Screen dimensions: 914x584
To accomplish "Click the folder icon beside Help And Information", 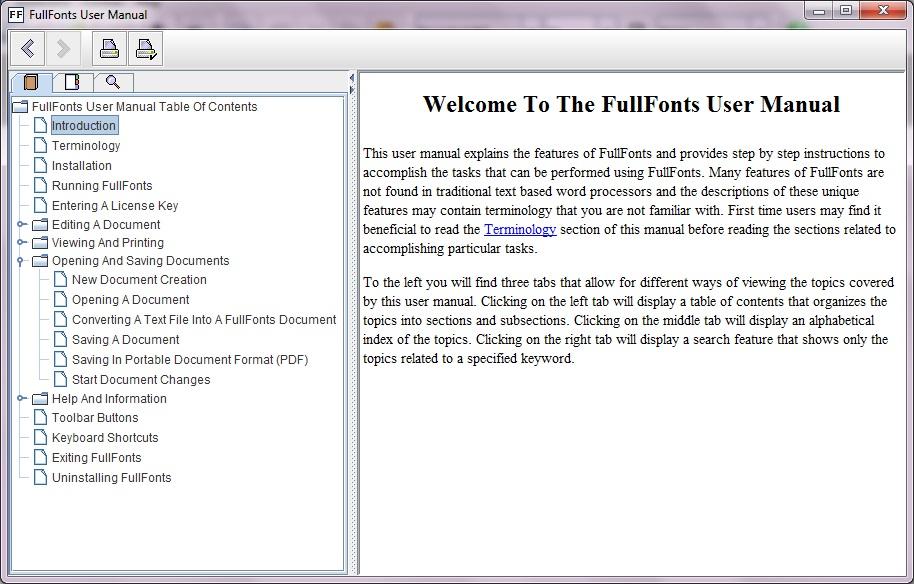I will point(40,399).
